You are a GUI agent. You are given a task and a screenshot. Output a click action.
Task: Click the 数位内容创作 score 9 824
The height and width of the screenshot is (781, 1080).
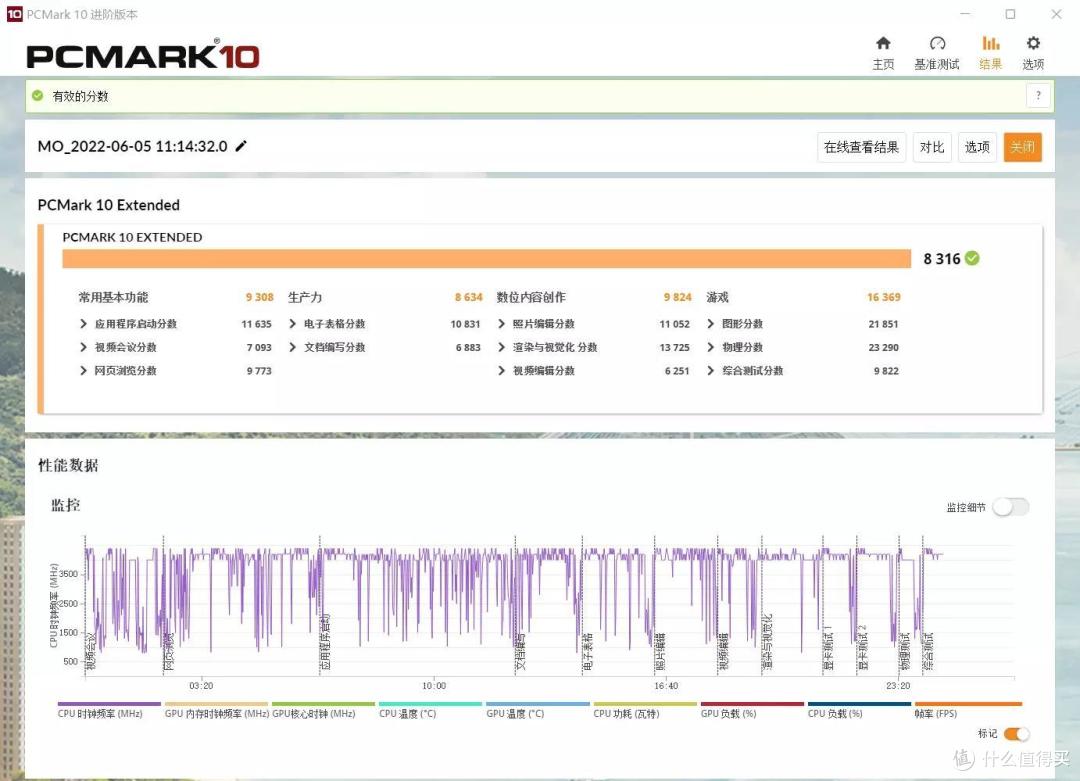678,297
